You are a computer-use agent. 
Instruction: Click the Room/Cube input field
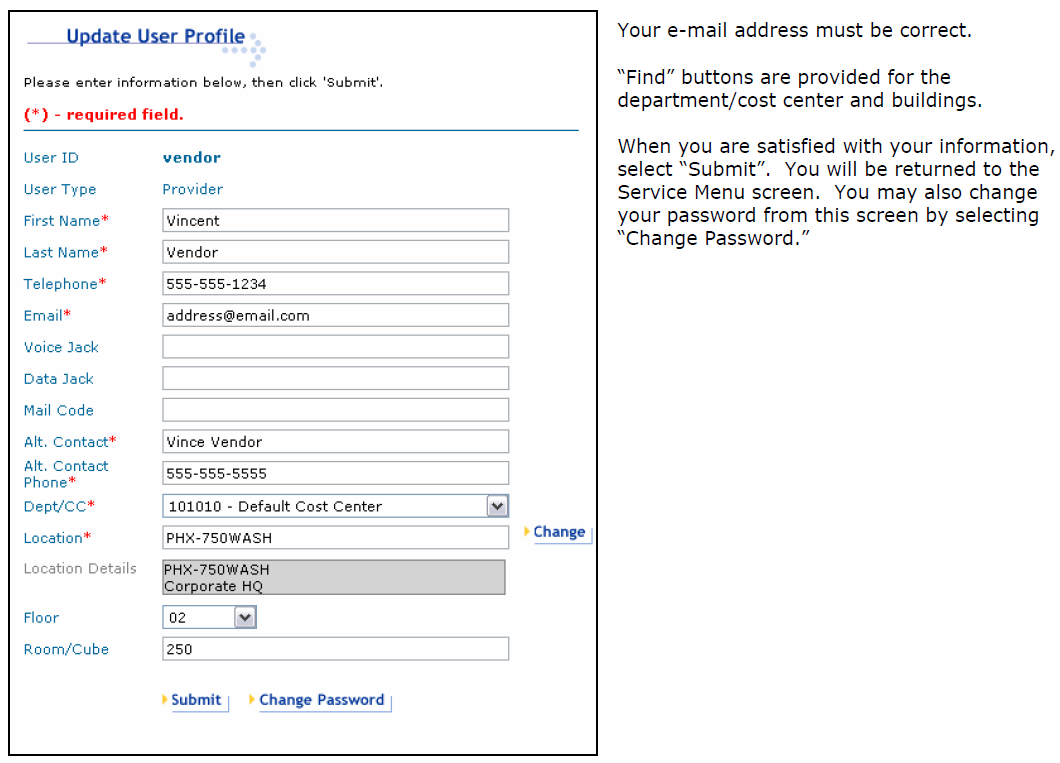pyautogui.click(x=335, y=649)
